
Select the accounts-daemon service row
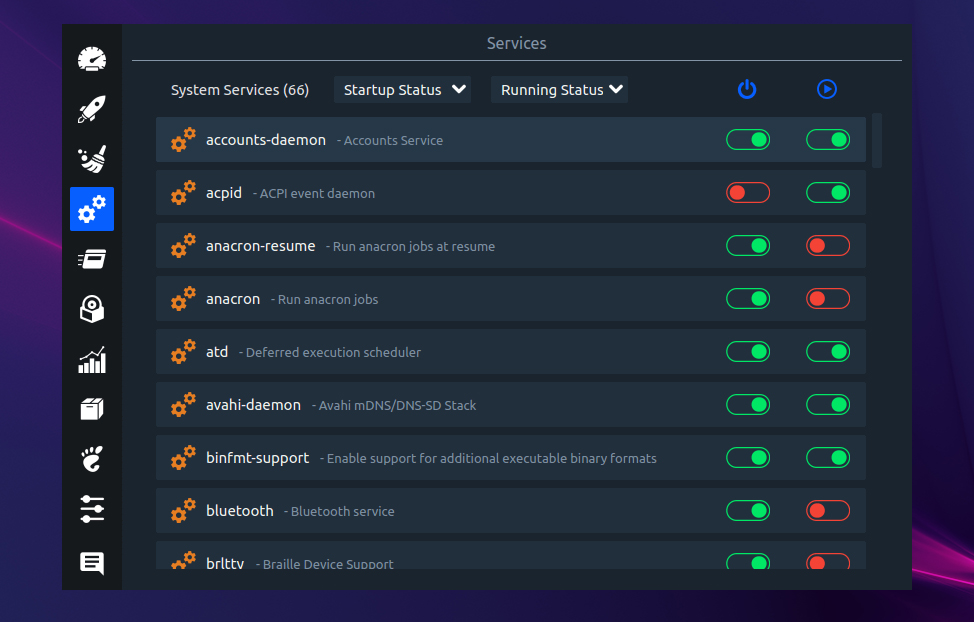[x=450, y=140]
